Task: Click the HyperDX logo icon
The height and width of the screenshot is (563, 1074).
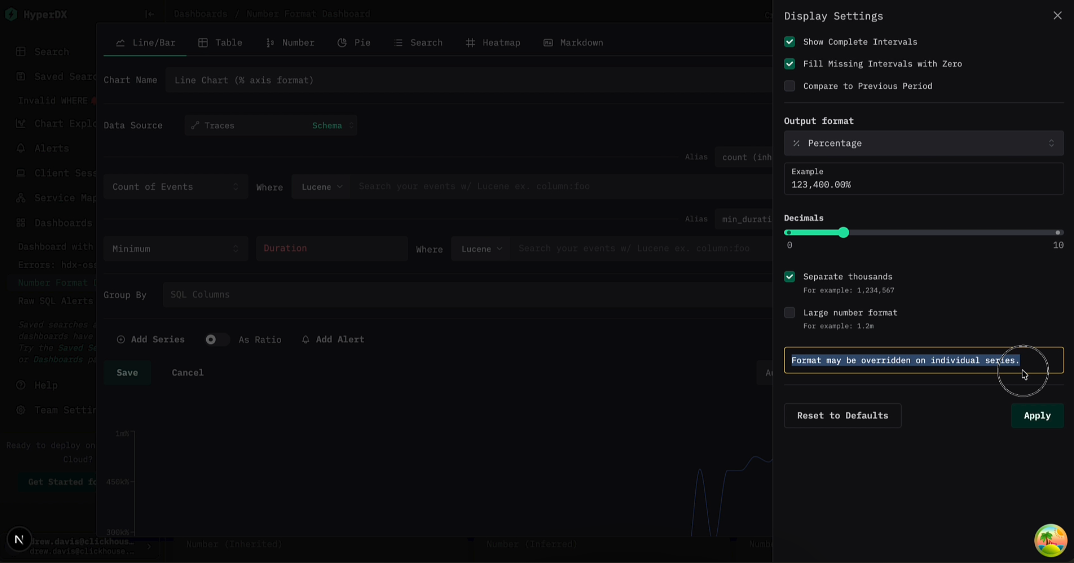Action: pos(11,14)
